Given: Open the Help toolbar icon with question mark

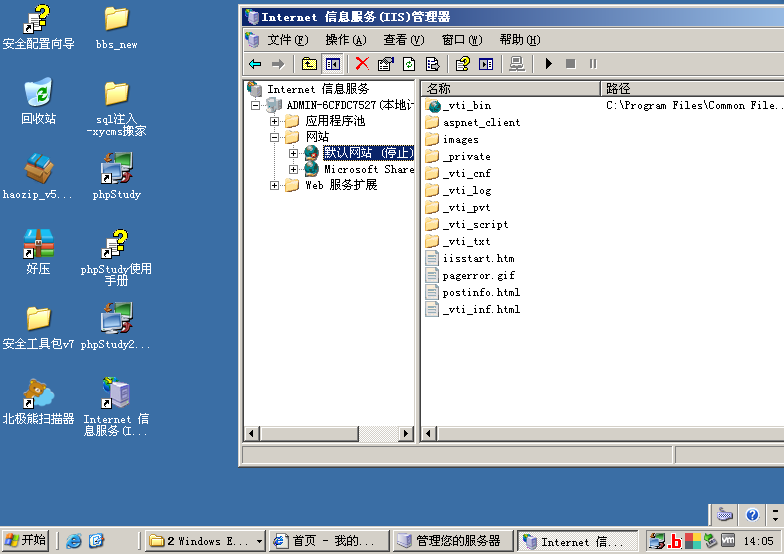Looking at the screenshot, I should (462, 64).
